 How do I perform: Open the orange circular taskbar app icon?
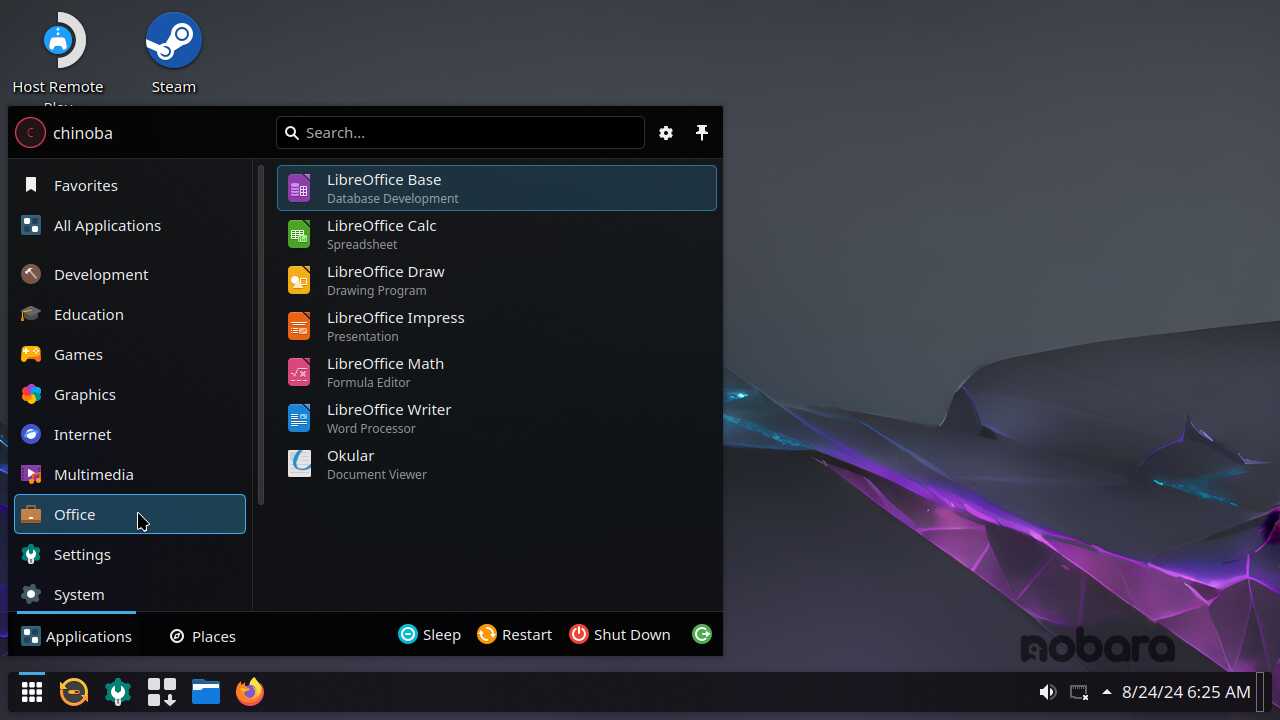pos(74,691)
